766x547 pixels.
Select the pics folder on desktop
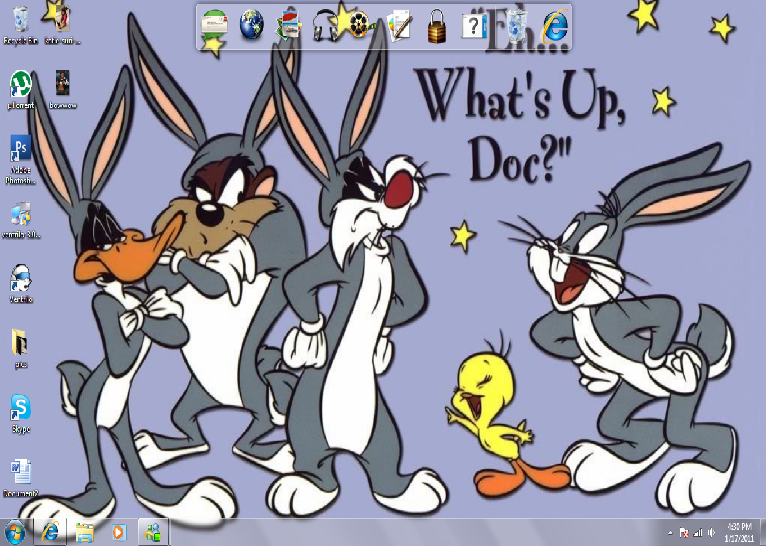click(x=21, y=349)
